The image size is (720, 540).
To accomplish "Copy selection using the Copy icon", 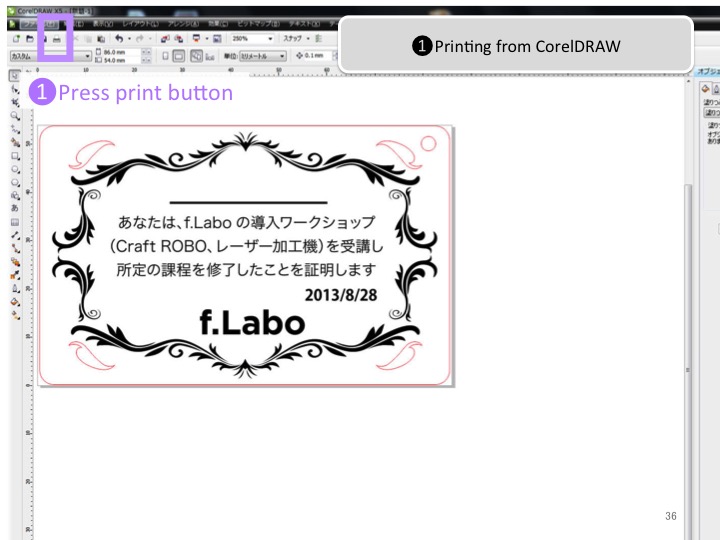I will (x=89, y=39).
